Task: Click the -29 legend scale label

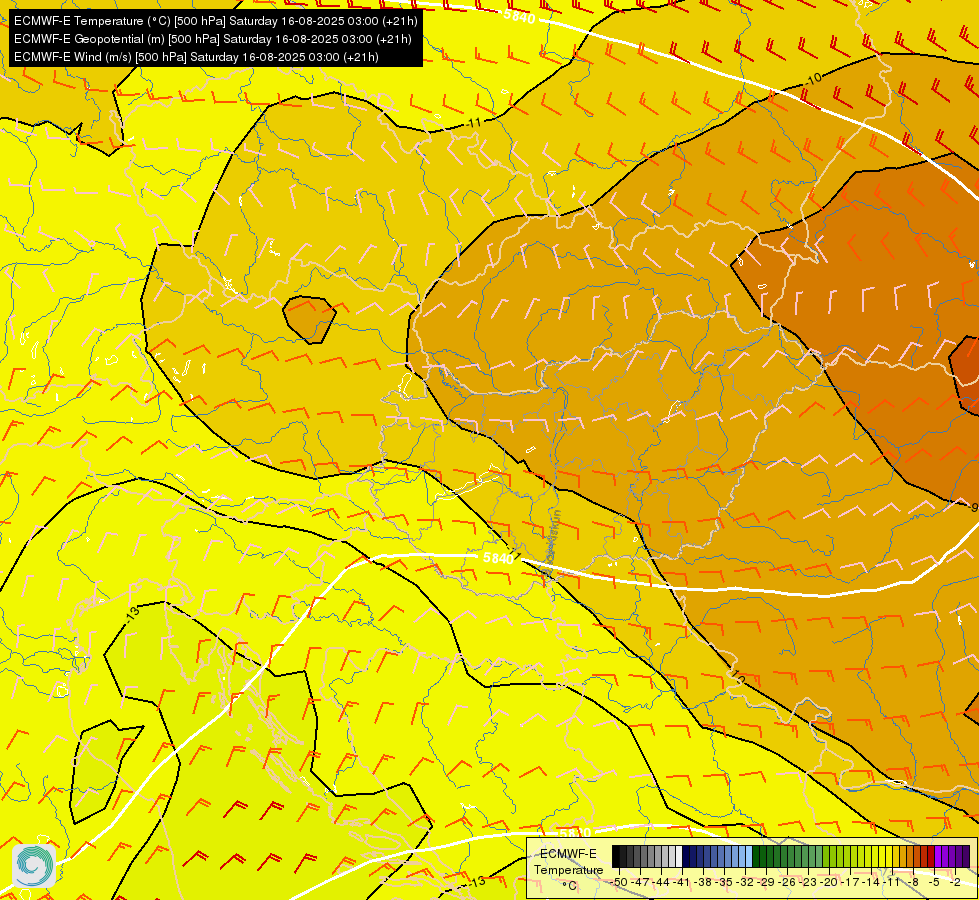Action: pos(766,882)
